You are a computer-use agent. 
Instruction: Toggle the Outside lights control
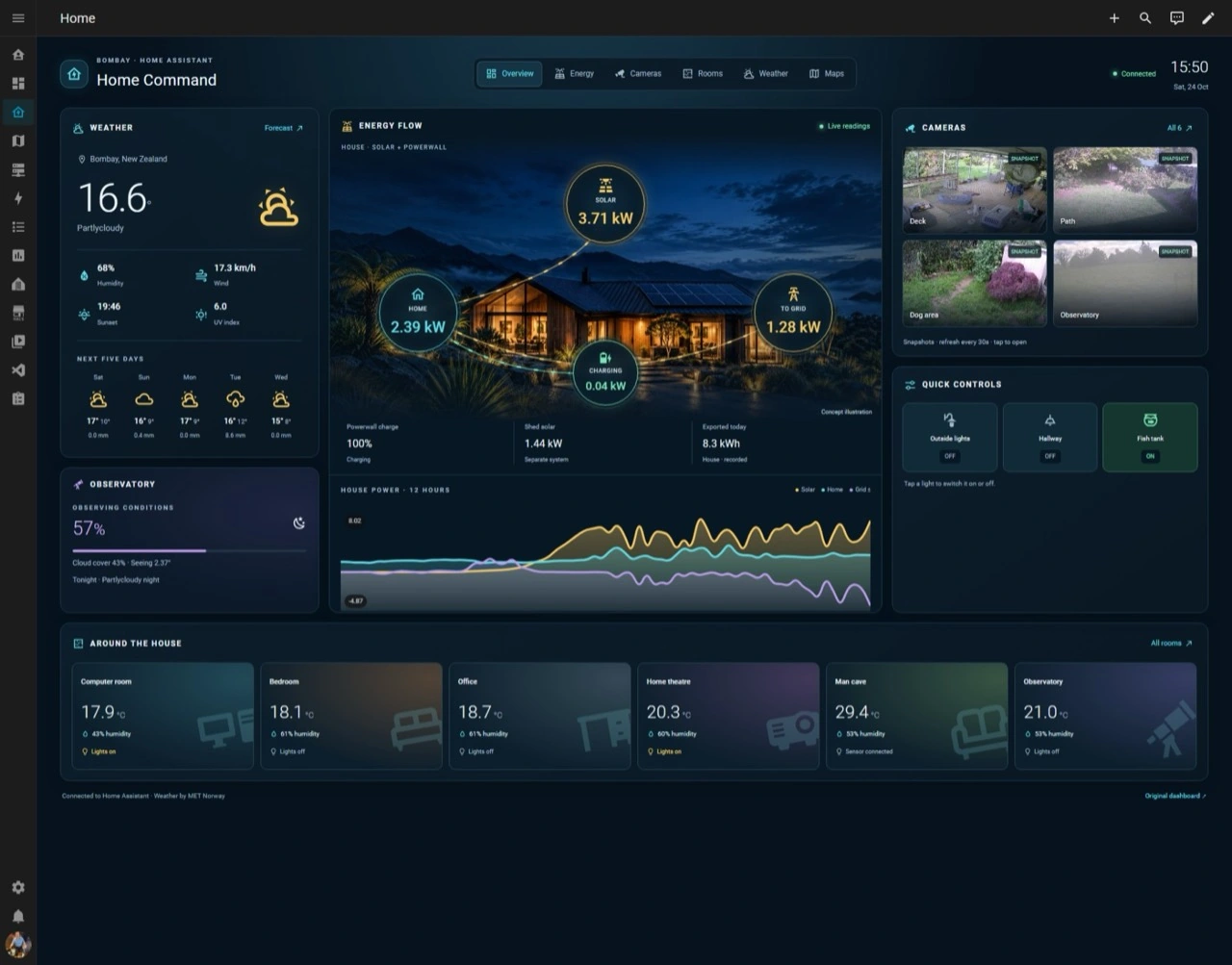pos(950,437)
